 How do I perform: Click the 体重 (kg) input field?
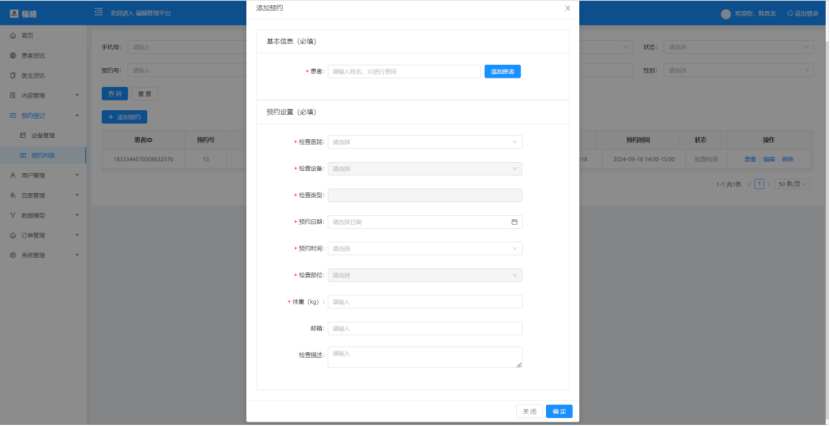point(425,302)
